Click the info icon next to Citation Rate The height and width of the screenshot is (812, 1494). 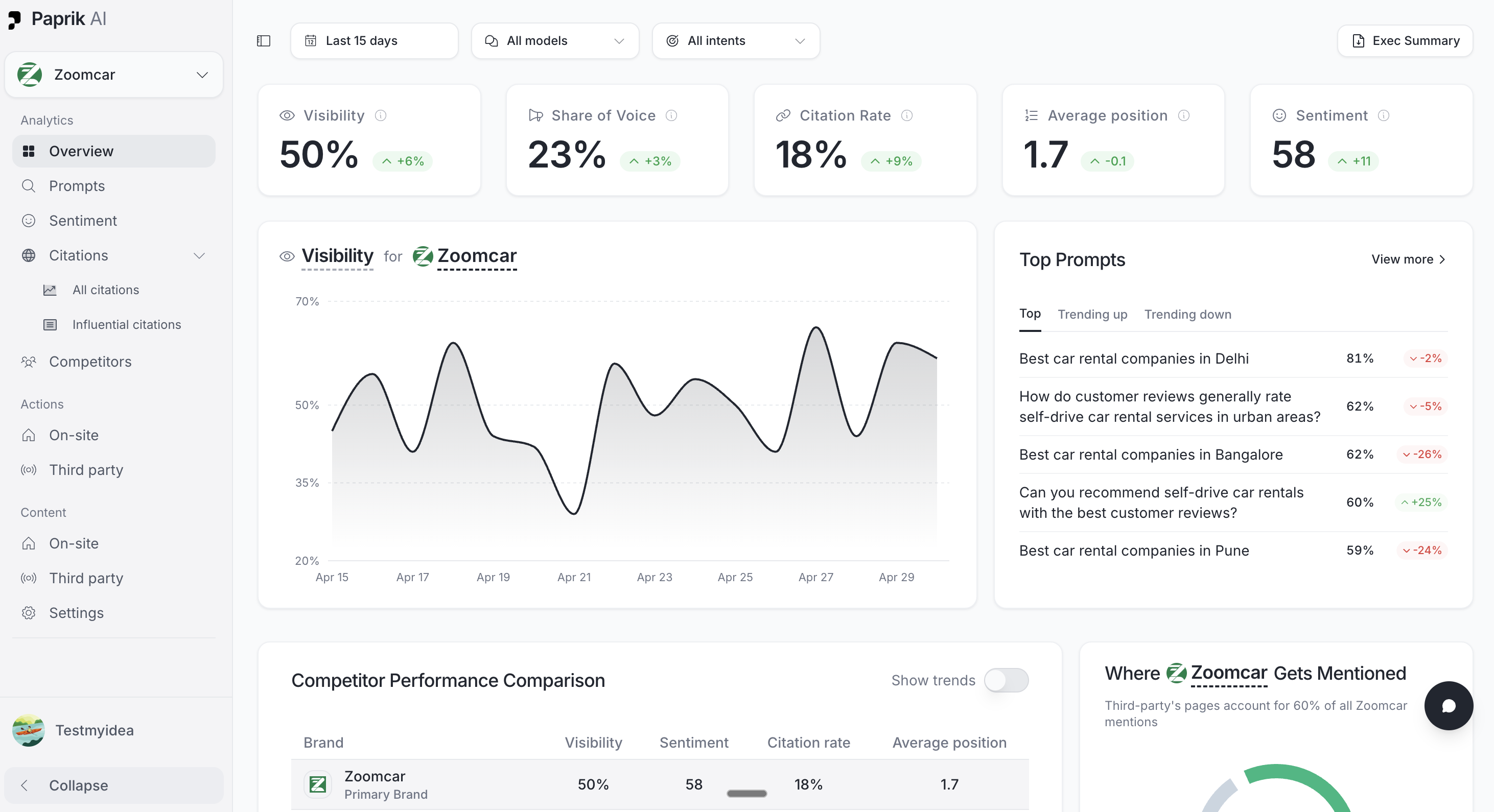(907, 115)
